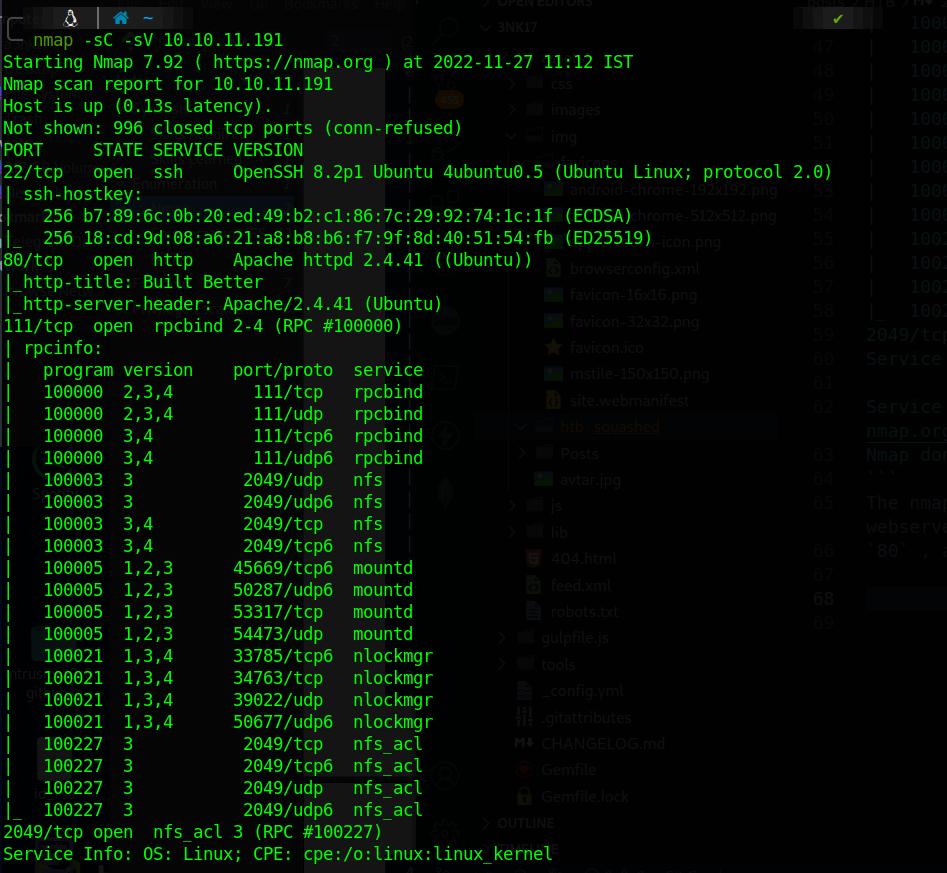Open the site.webmanifest file
Image resolution: width=947 pixels, height=873 pixels.
click(617, 400)
